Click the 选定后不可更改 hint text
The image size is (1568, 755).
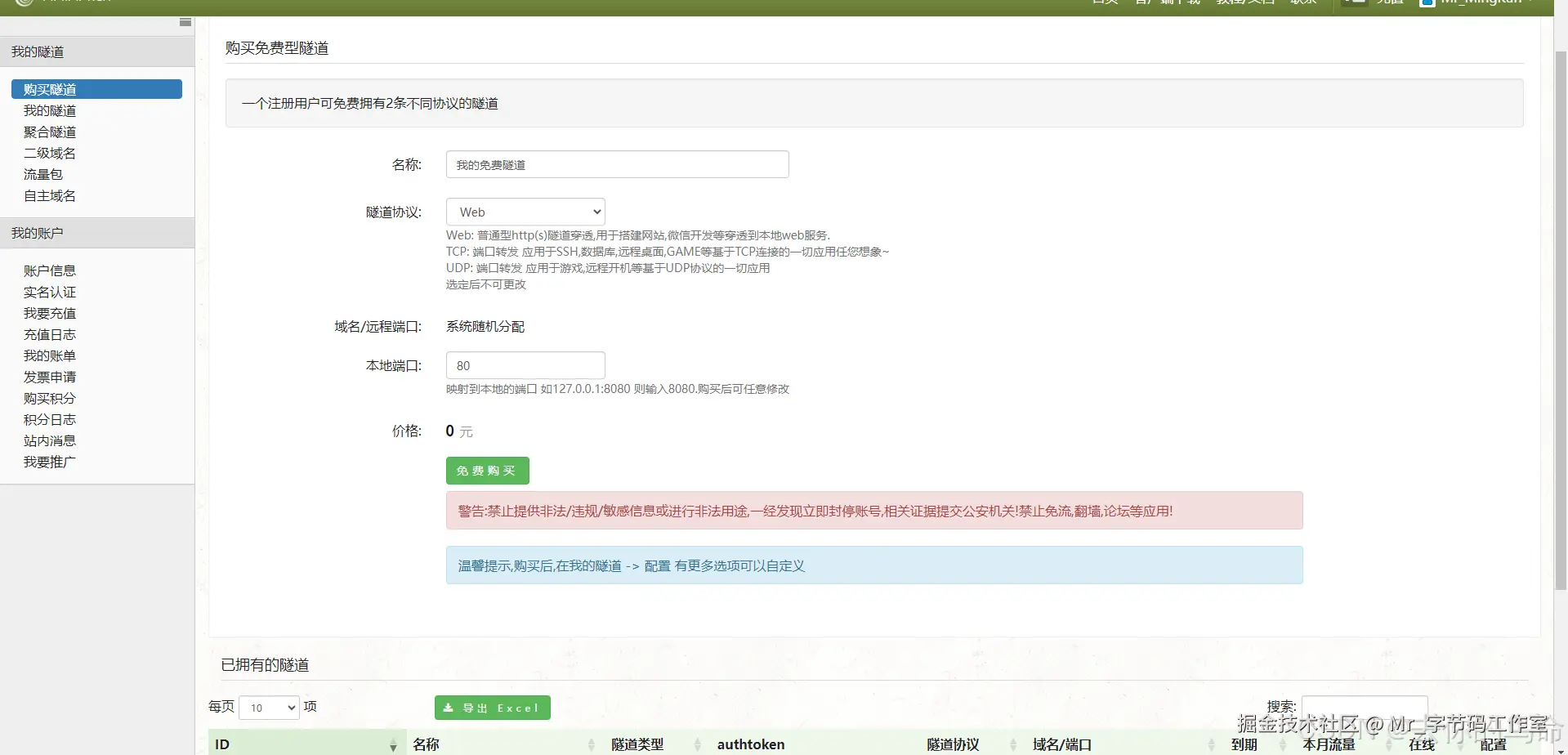point(486,284)
